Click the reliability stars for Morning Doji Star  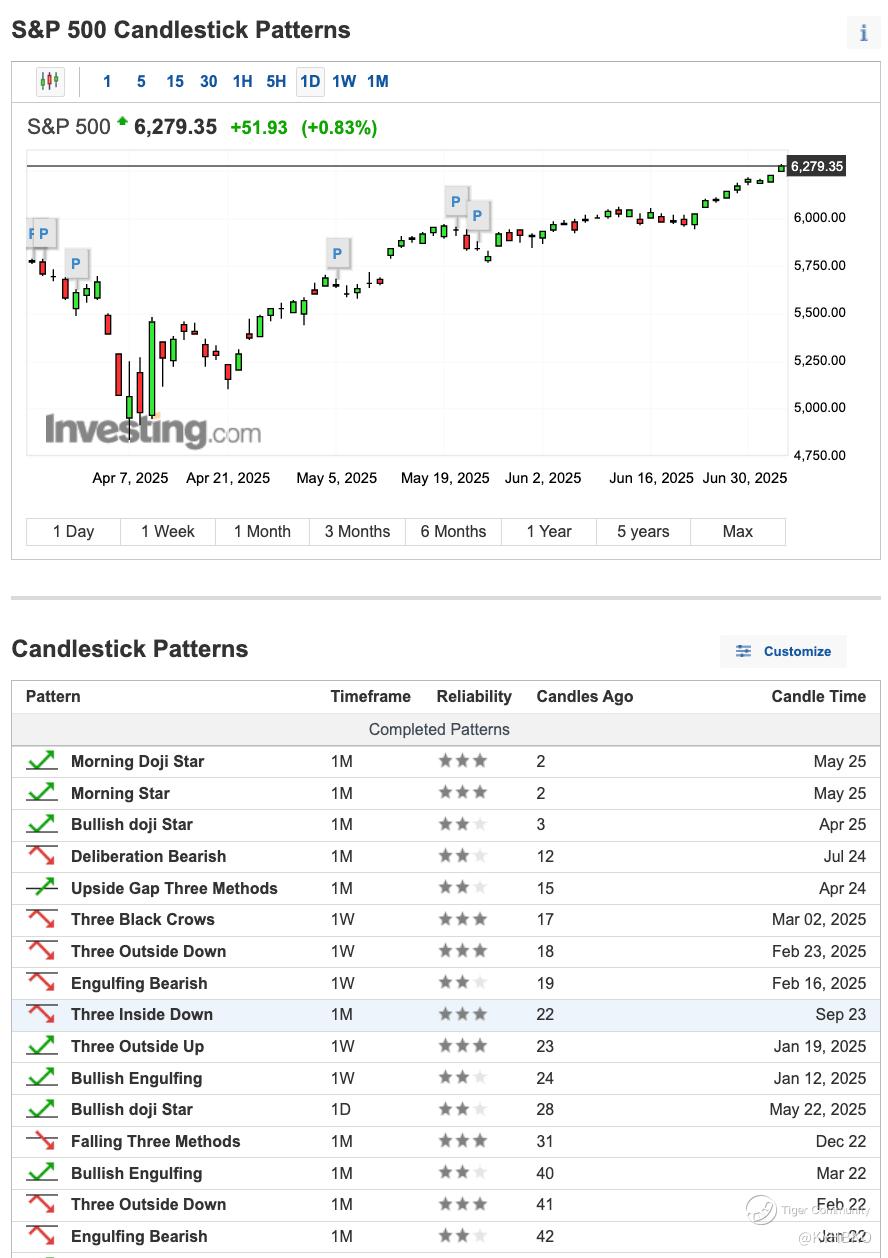click(463, 761)
